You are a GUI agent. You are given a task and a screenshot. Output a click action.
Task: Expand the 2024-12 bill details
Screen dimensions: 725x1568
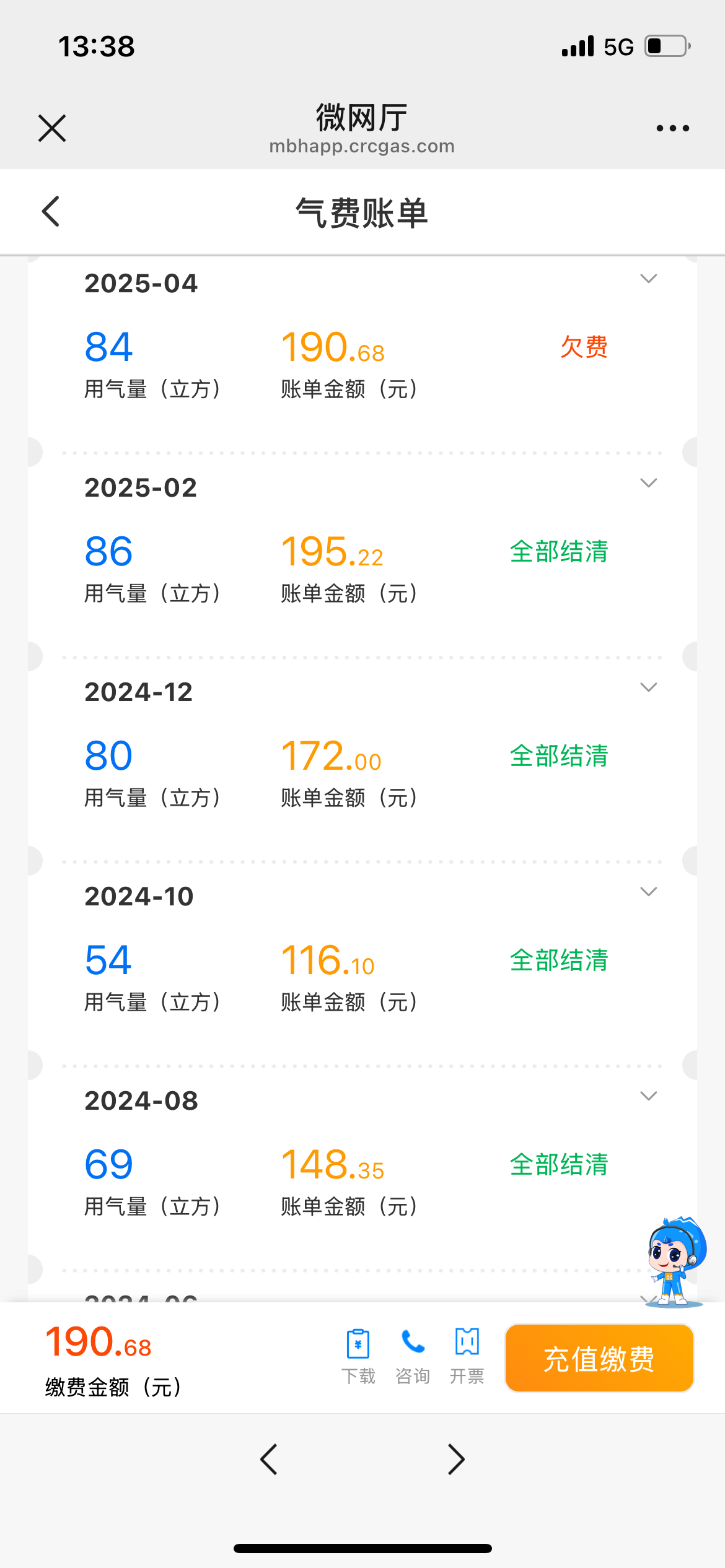pos(648,687)
